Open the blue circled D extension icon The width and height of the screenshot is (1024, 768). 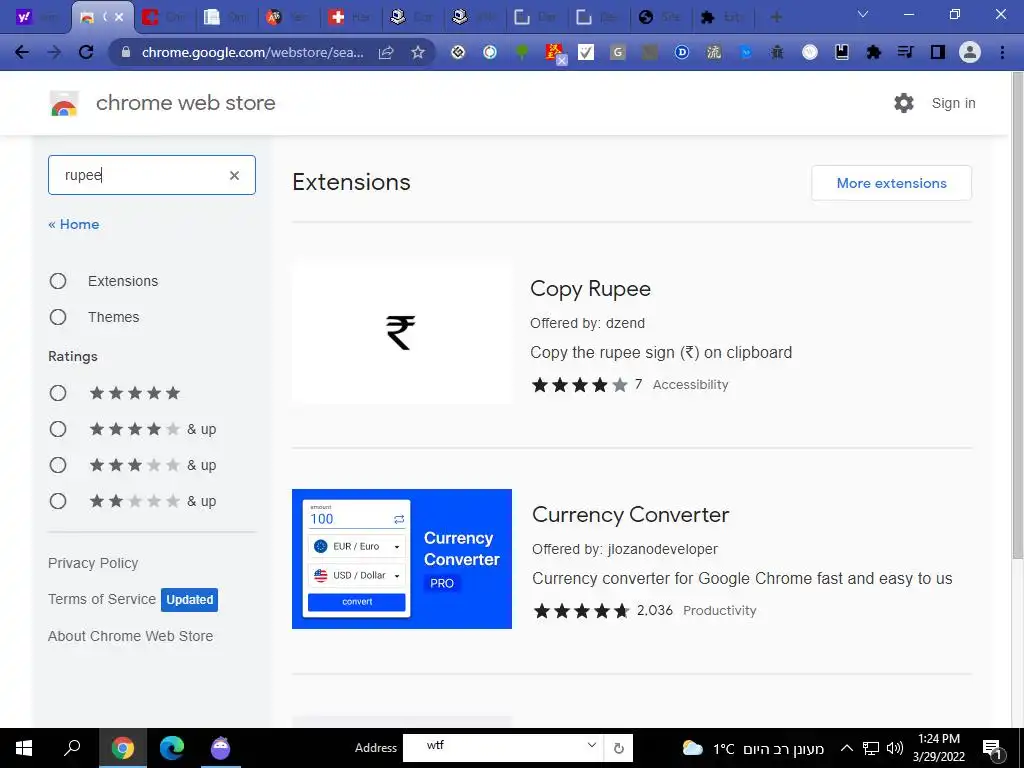click(682, 52)
